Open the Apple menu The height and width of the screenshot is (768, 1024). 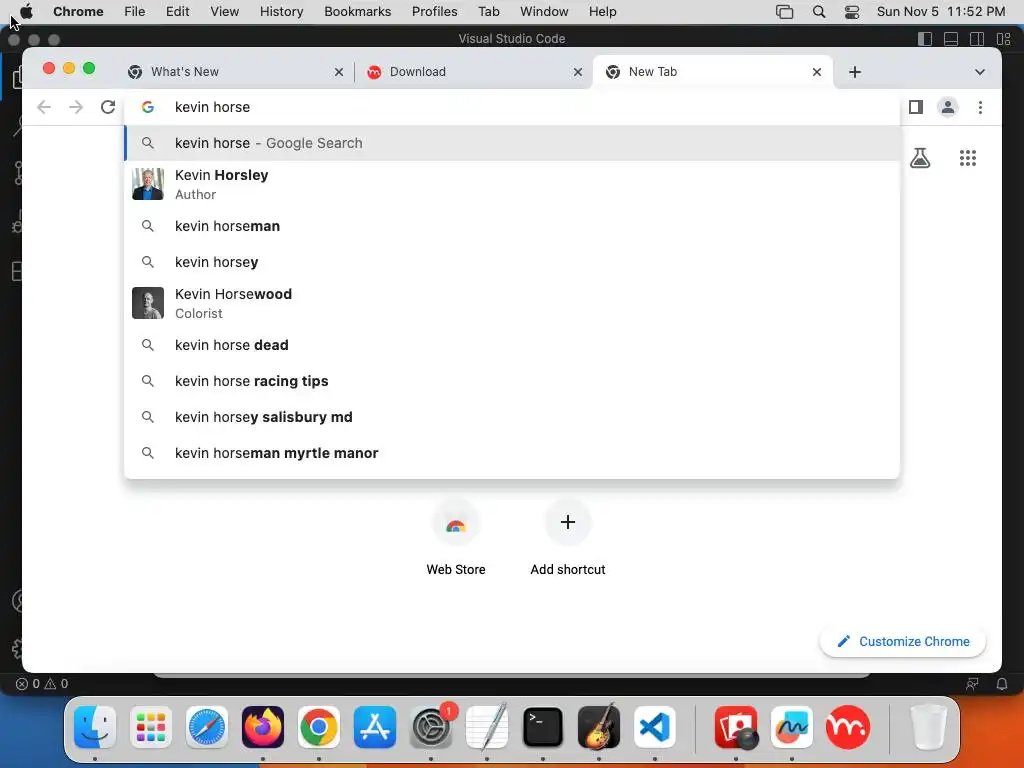click(x=26, y=12)
